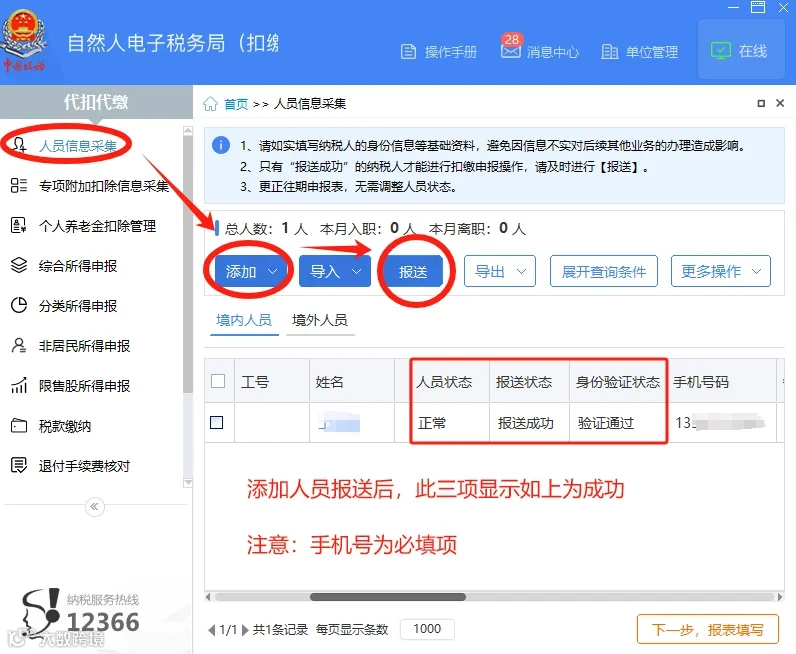Click 展开查询条件 button

(604, 272)
